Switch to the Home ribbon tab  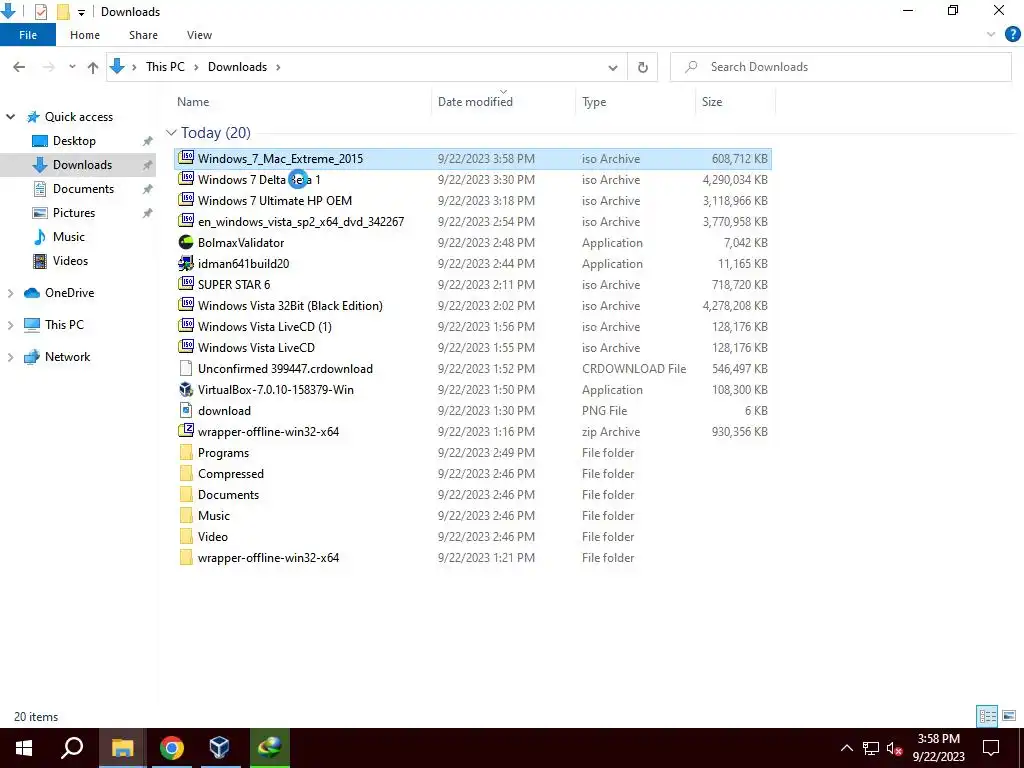point(85,35)
